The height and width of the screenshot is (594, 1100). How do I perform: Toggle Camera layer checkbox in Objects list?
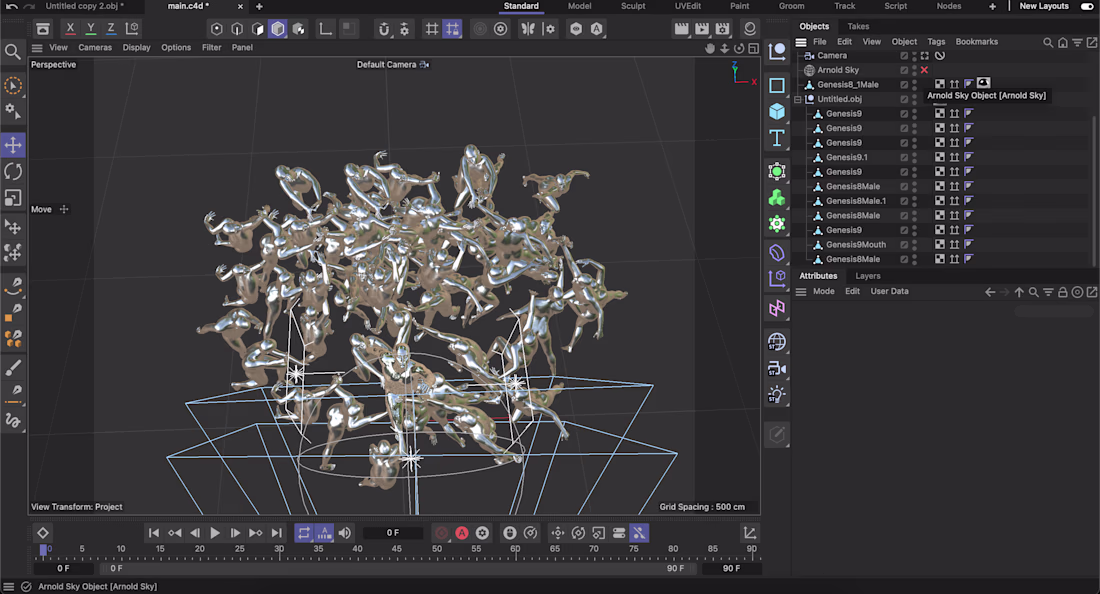click(x=904, y=56)
